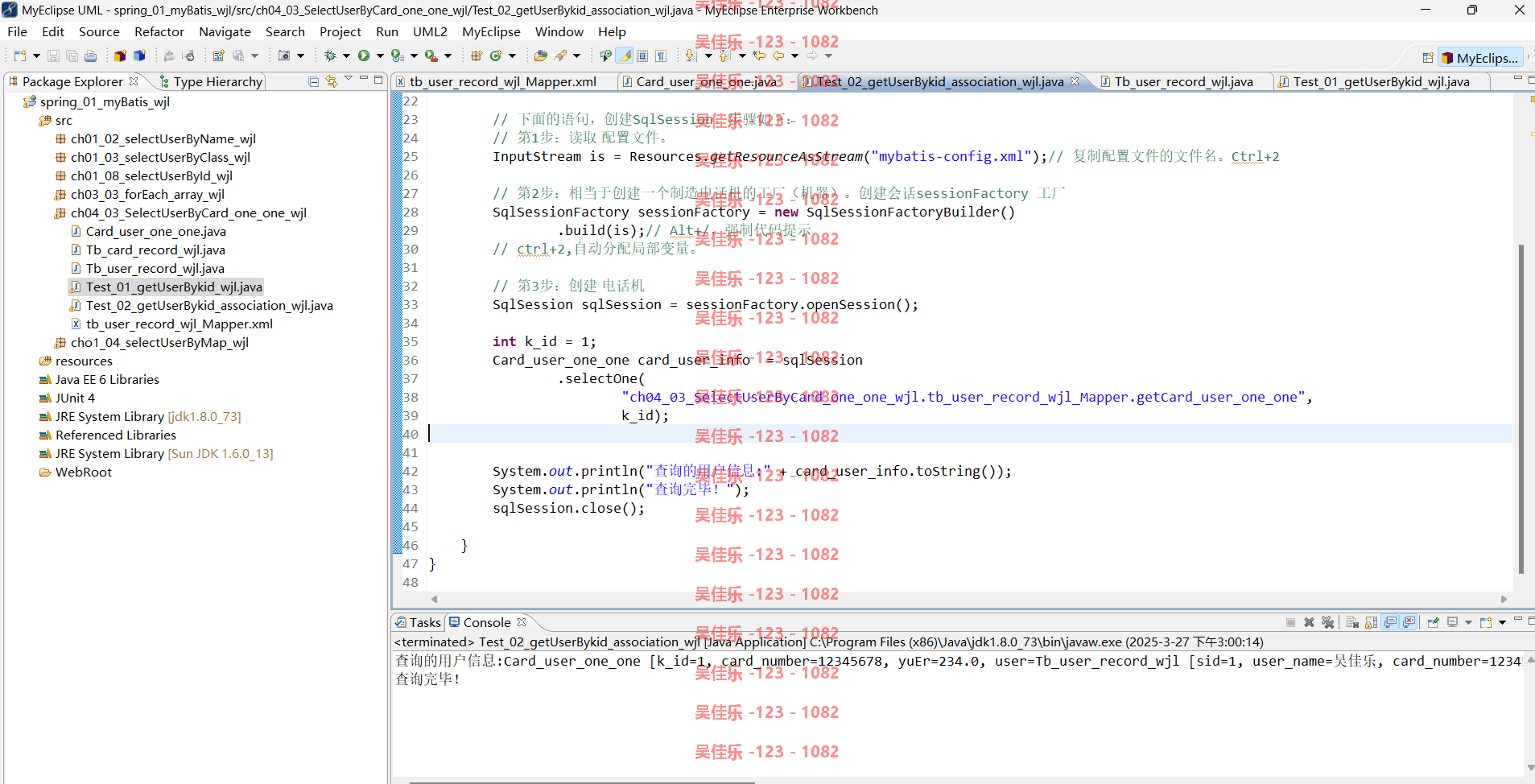Click the snapshot camera toolbar icon
Viewport: 1535px width, 784px height.
pyautogui.click(x=284, y=56)
